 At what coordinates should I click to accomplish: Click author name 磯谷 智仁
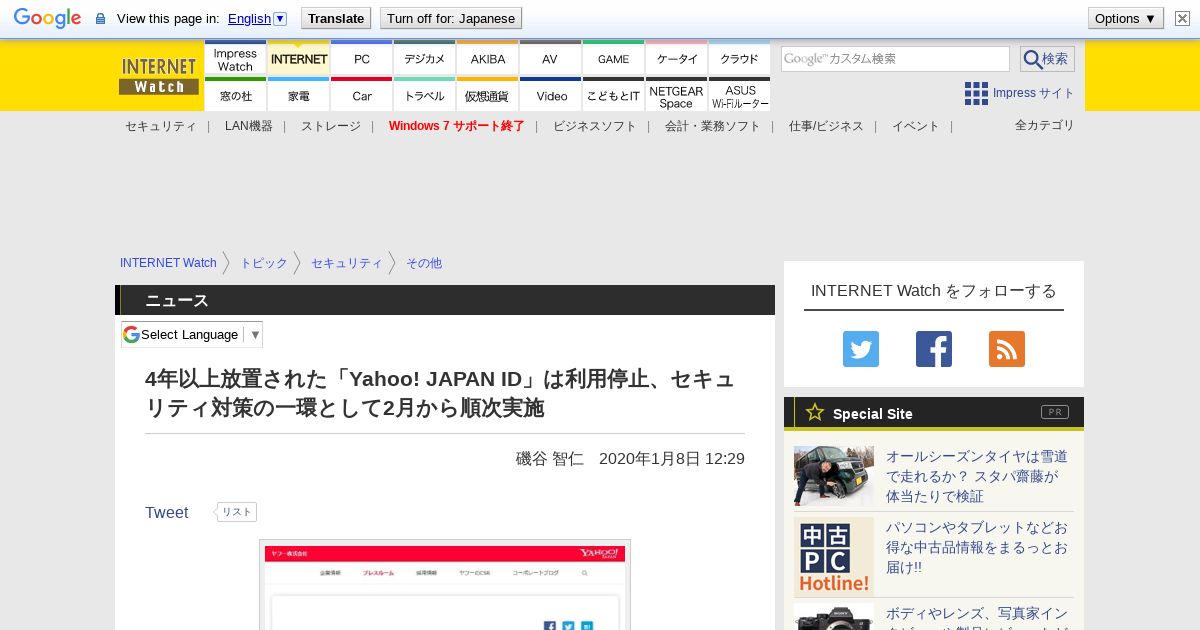click(x=550, y=459)
